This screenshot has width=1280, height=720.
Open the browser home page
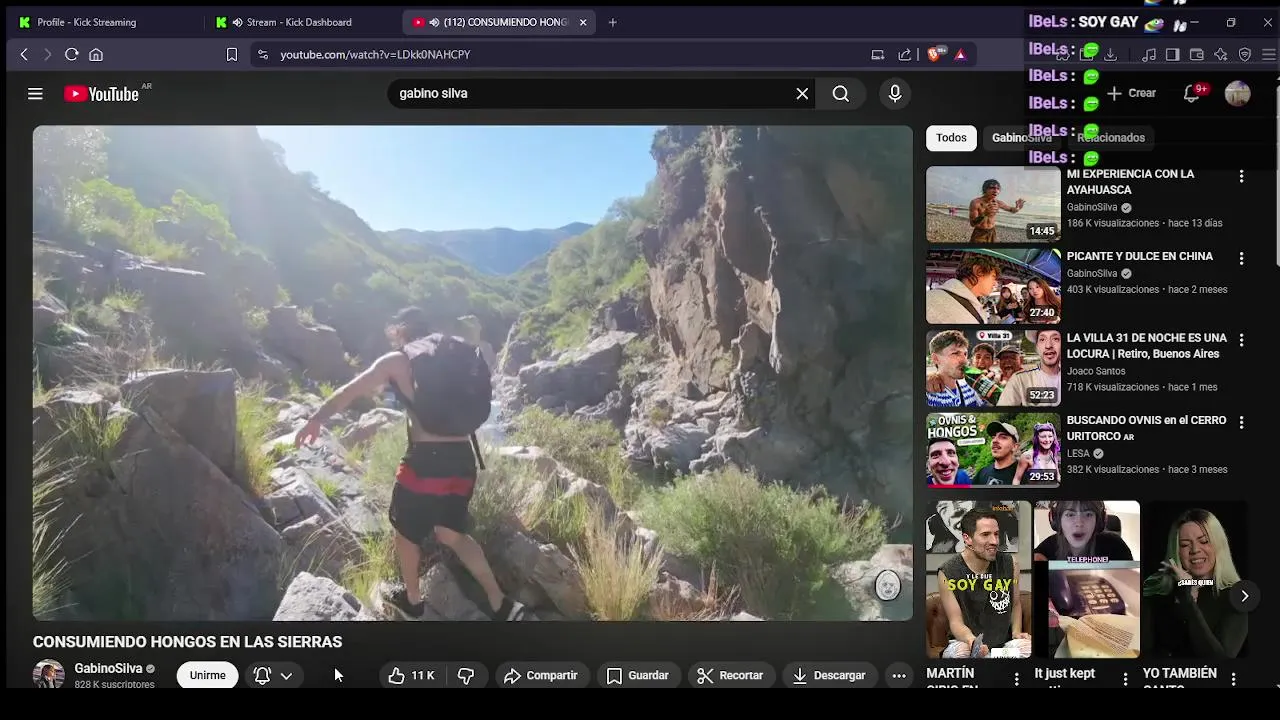tap(96, 54)
